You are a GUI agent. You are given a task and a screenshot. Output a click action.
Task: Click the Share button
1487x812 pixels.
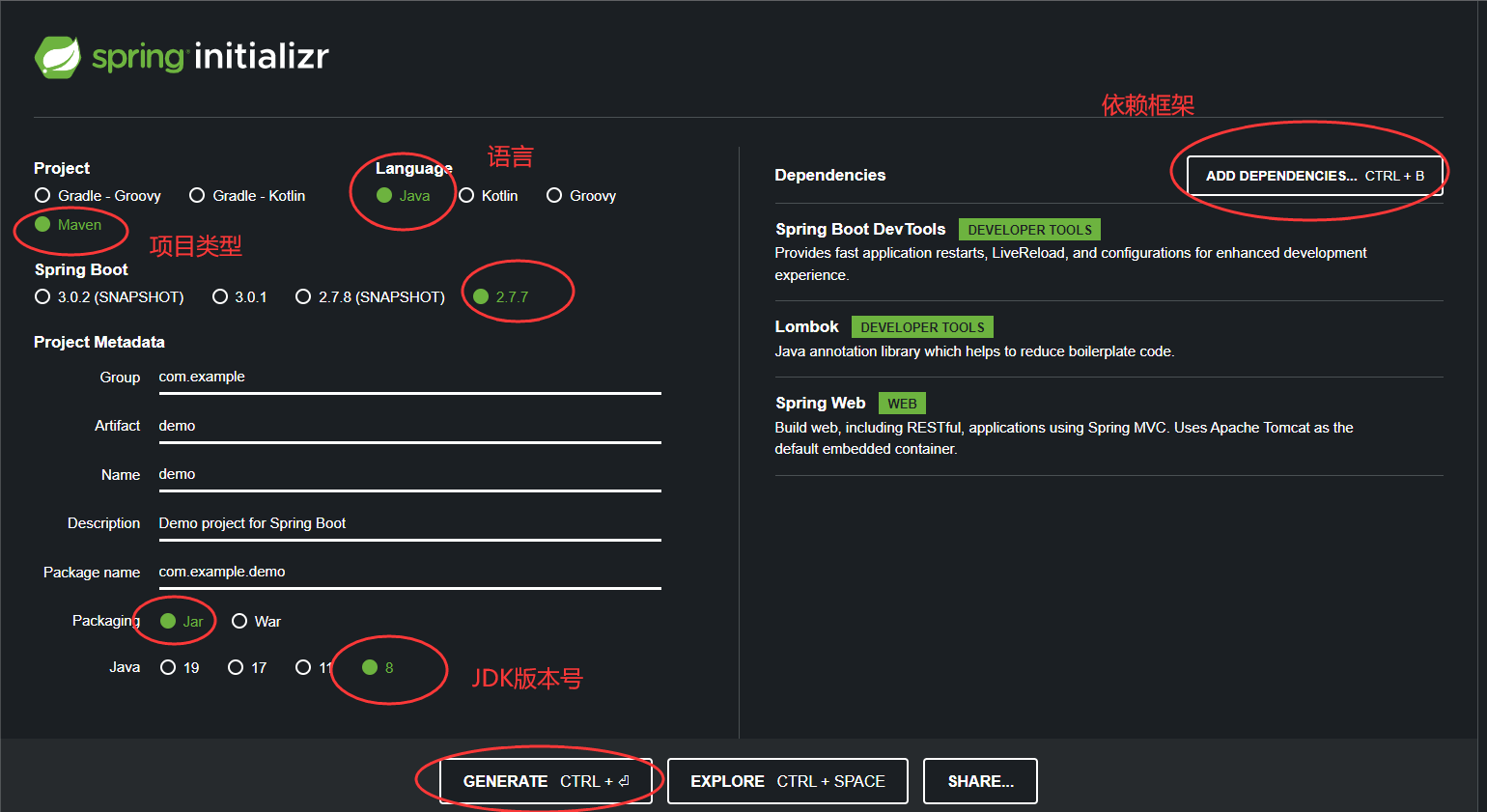coord(981,781)
